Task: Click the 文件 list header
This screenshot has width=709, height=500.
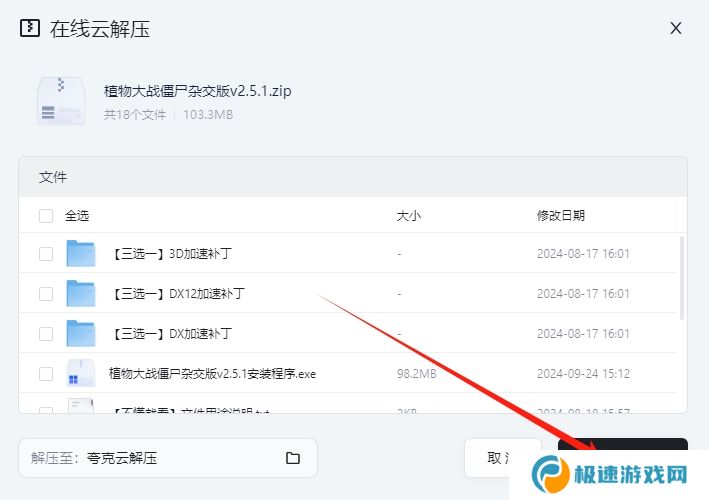Action: [x=53, y=177]
